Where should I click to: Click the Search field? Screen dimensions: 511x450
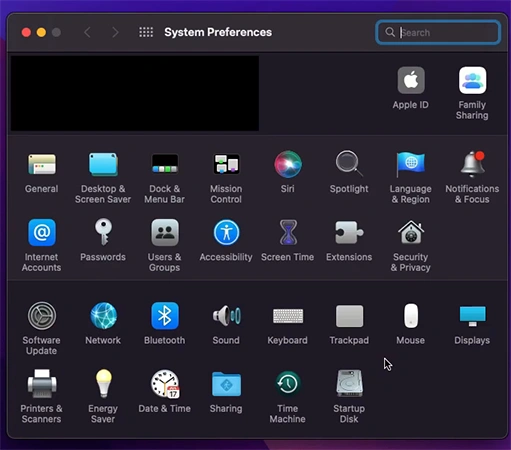(x=438, y=32)
